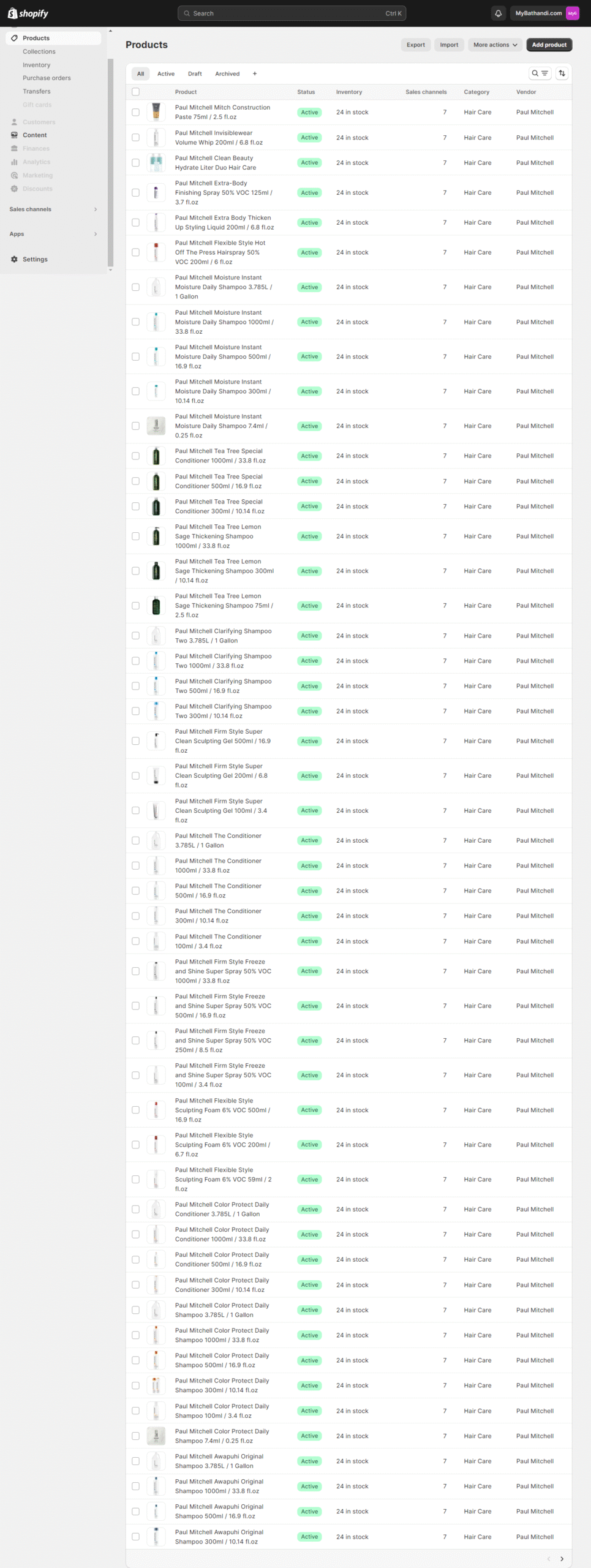This screenshot has height=1568, width=591.
Task: Click the Settings gear icon
Action: pos(14,259)
